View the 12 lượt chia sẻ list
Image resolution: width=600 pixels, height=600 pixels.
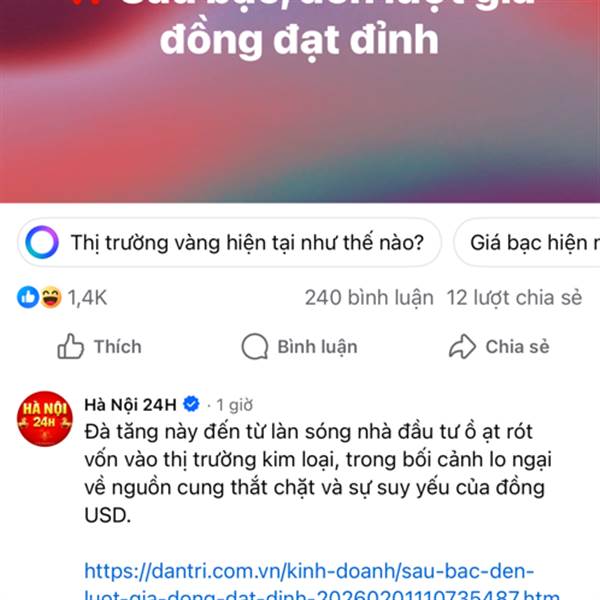coord(514,298)
